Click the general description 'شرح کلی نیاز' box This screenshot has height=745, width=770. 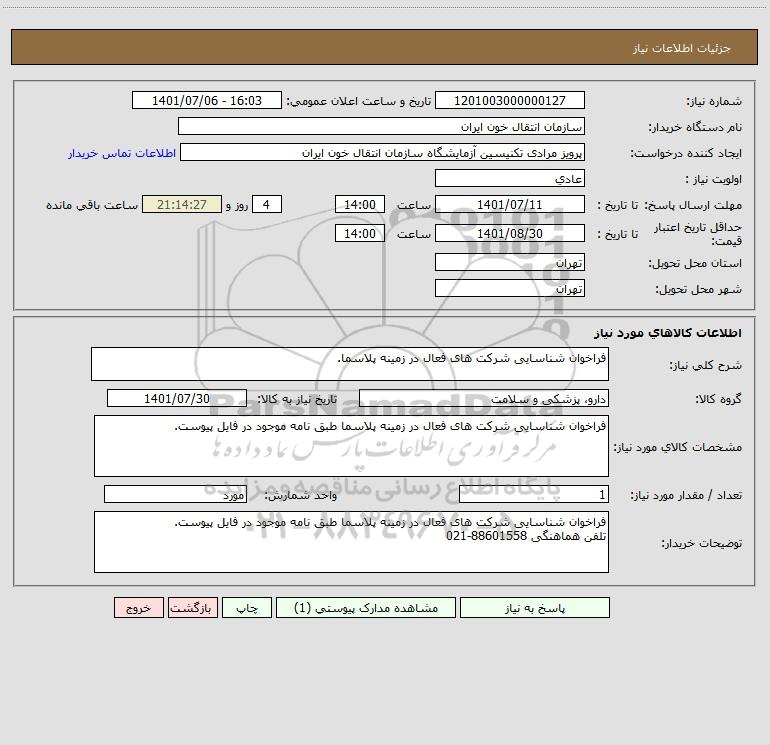[x=350, y=364]
